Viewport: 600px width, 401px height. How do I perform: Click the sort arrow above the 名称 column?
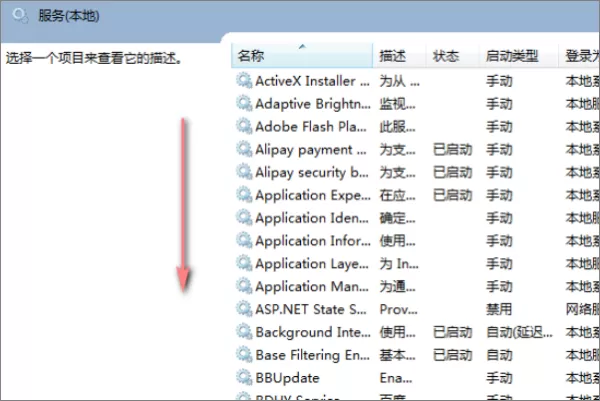[x=302, y=47]
